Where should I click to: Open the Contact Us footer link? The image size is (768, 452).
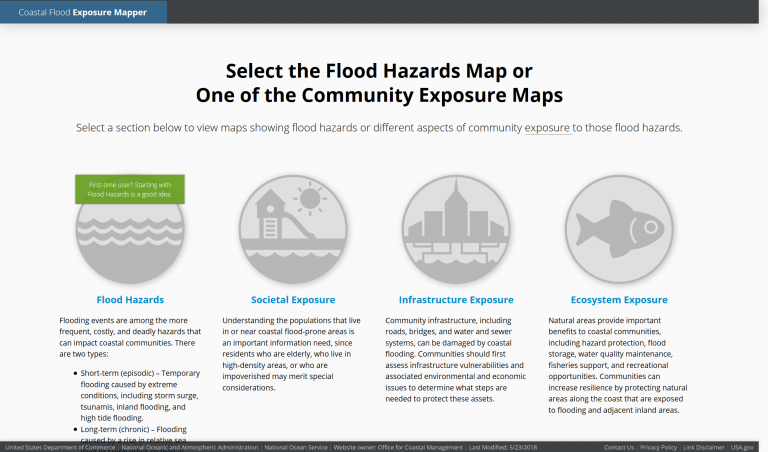pos(618,446)
